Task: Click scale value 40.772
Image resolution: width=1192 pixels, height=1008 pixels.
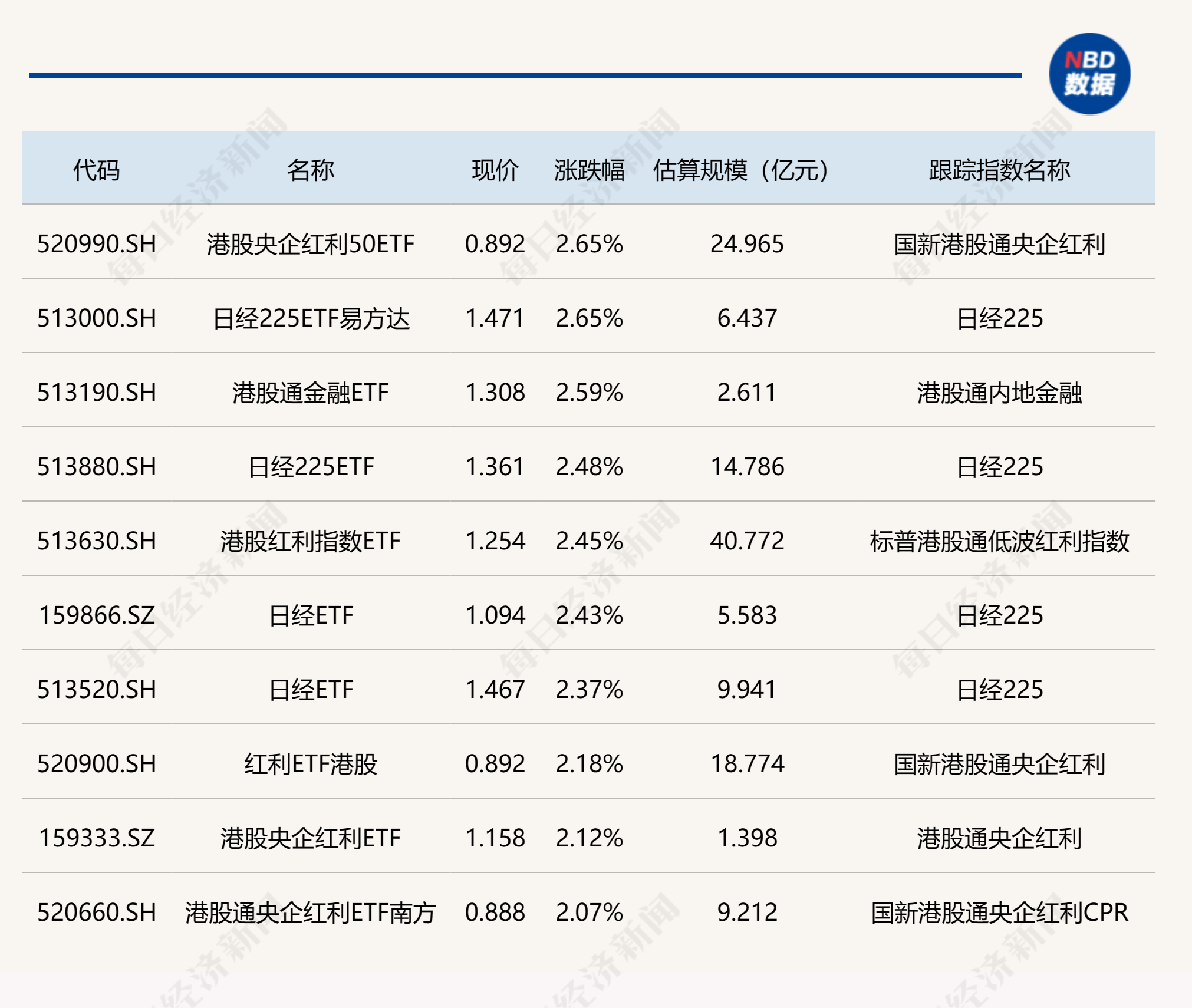Action: click(x=747, y=541)
